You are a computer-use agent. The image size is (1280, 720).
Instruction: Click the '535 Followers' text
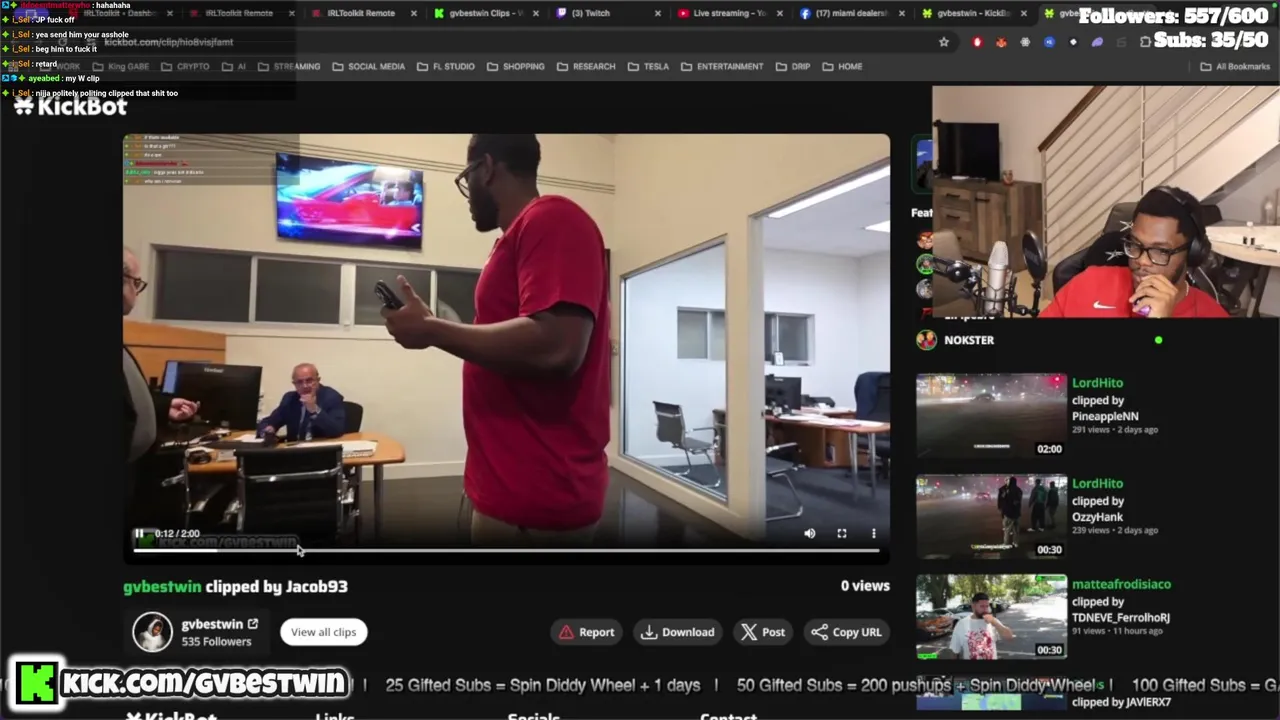pyautogui.click(x=216, y=642)
